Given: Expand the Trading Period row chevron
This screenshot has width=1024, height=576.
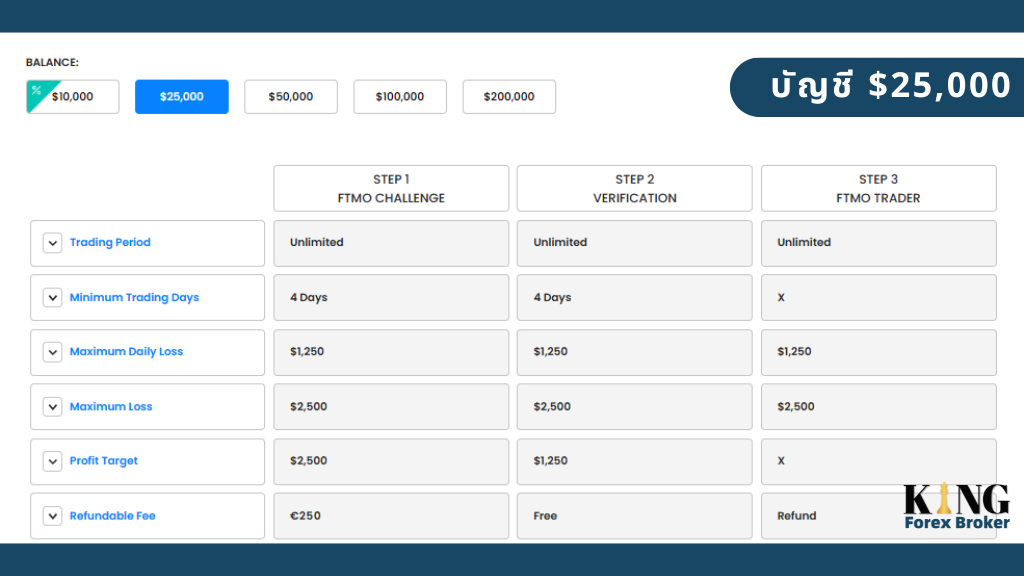Looking at the screenshot, I should pos(52,243).
